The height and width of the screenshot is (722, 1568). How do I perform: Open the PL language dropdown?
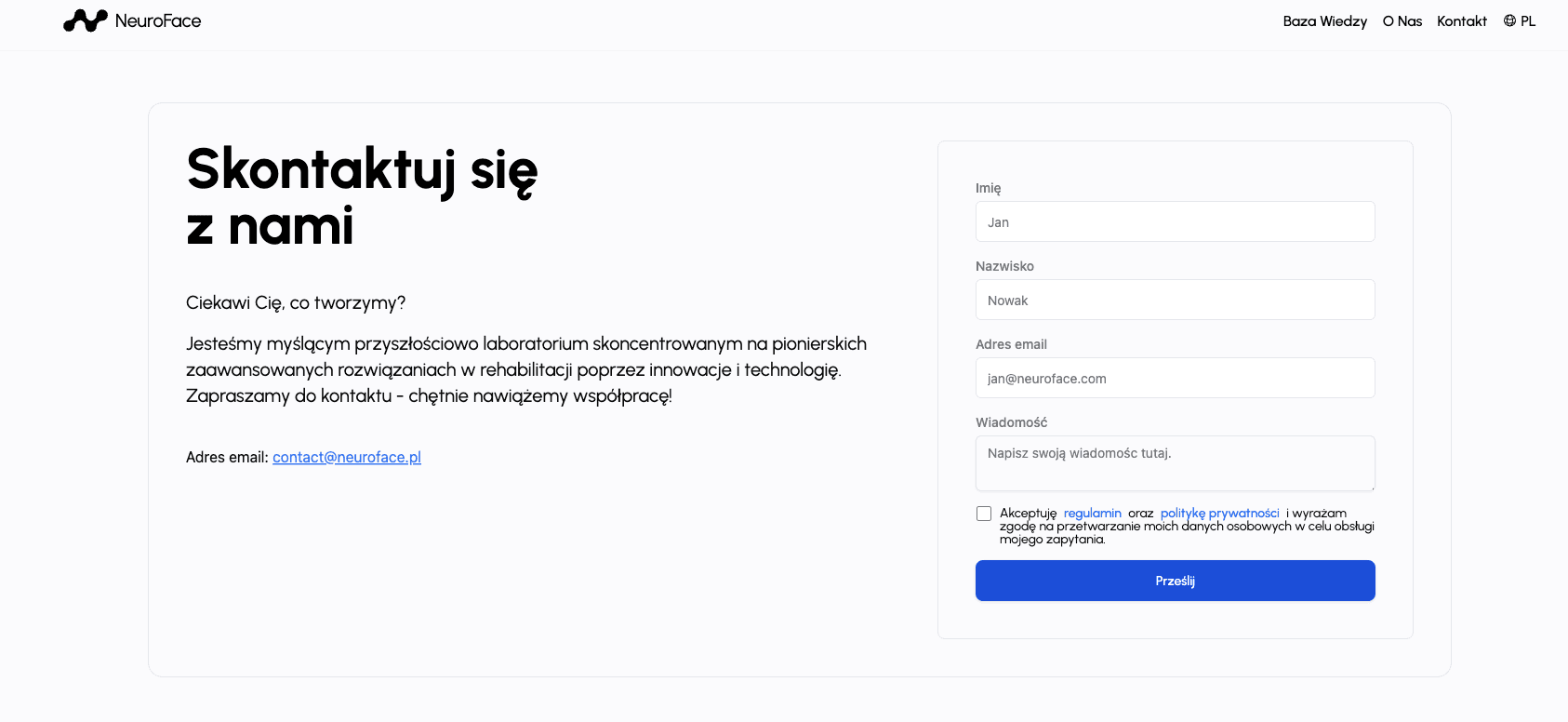(x=1528, y=21)
